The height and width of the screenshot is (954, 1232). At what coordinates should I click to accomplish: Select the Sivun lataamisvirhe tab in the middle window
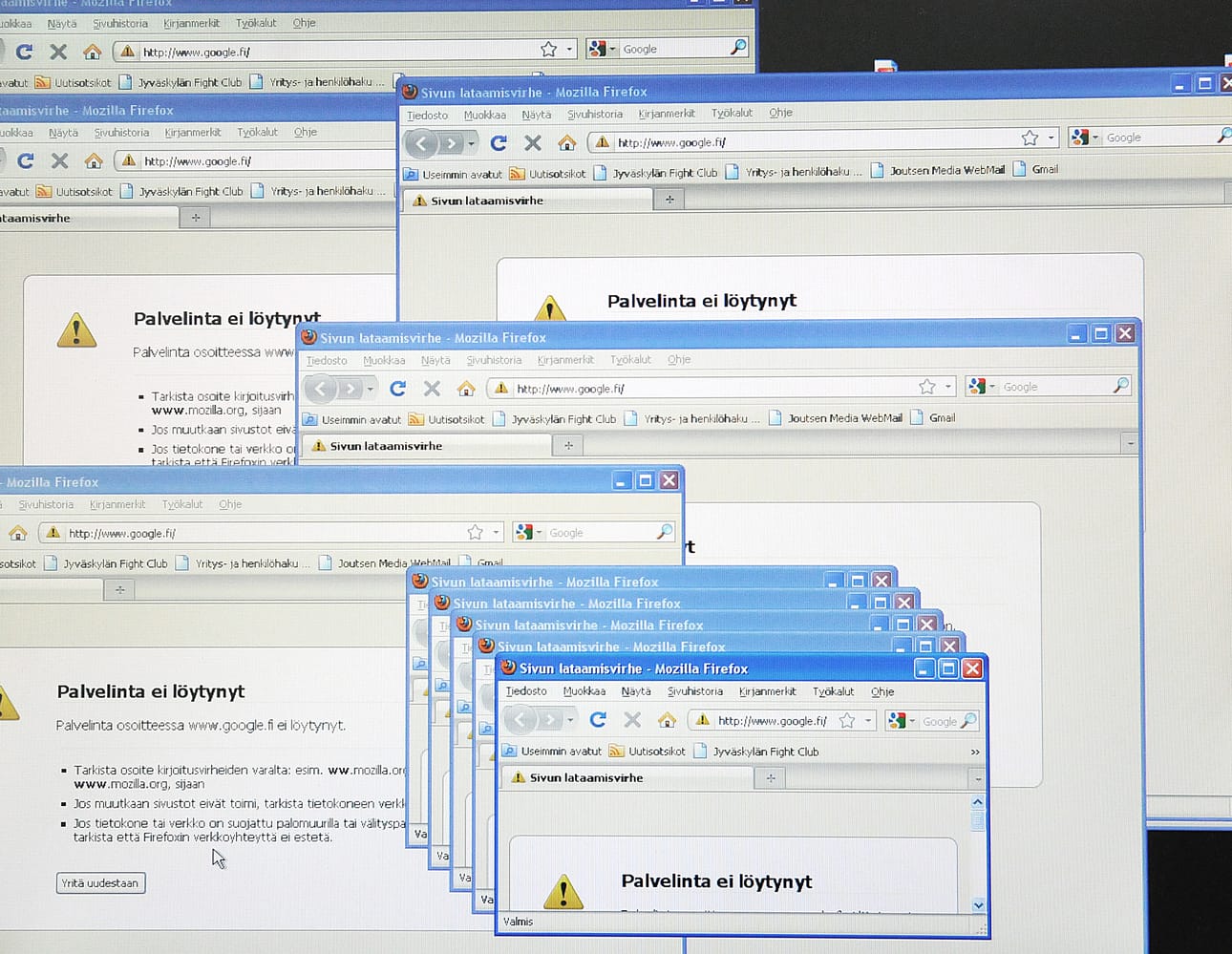(x=426, y=446)
